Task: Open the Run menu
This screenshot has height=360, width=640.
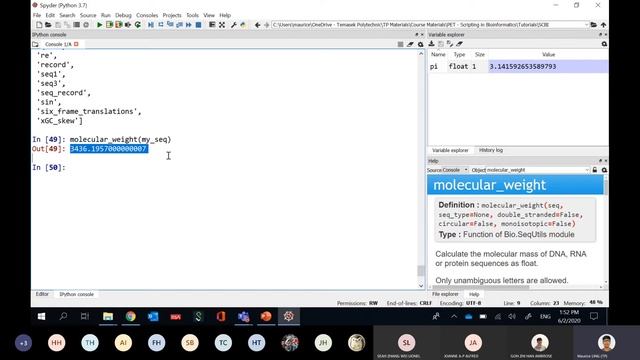Action: pyautogui.click(x=106, y=15)
